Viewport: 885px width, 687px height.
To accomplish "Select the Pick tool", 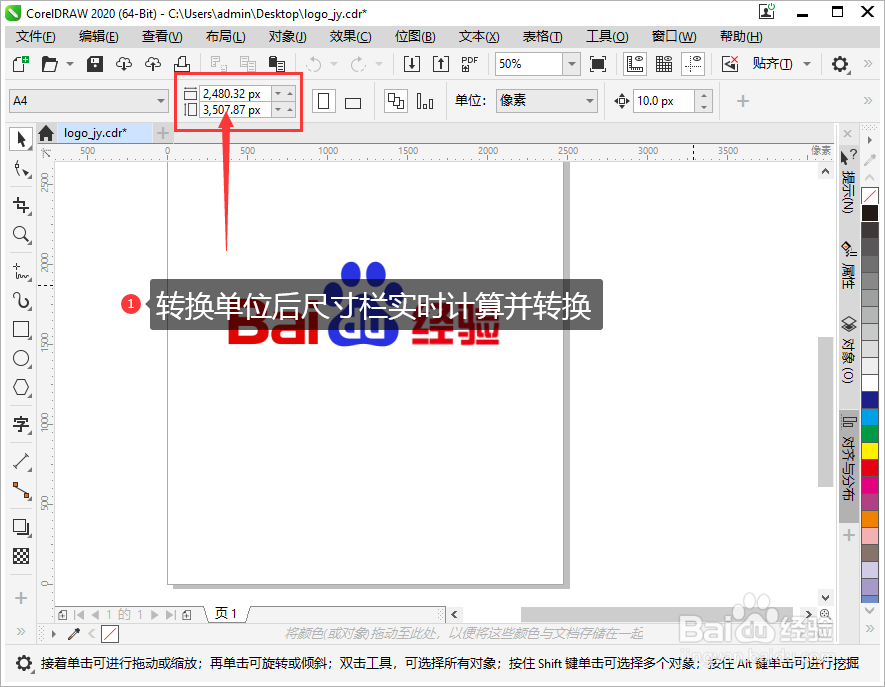I will point(21,139).
